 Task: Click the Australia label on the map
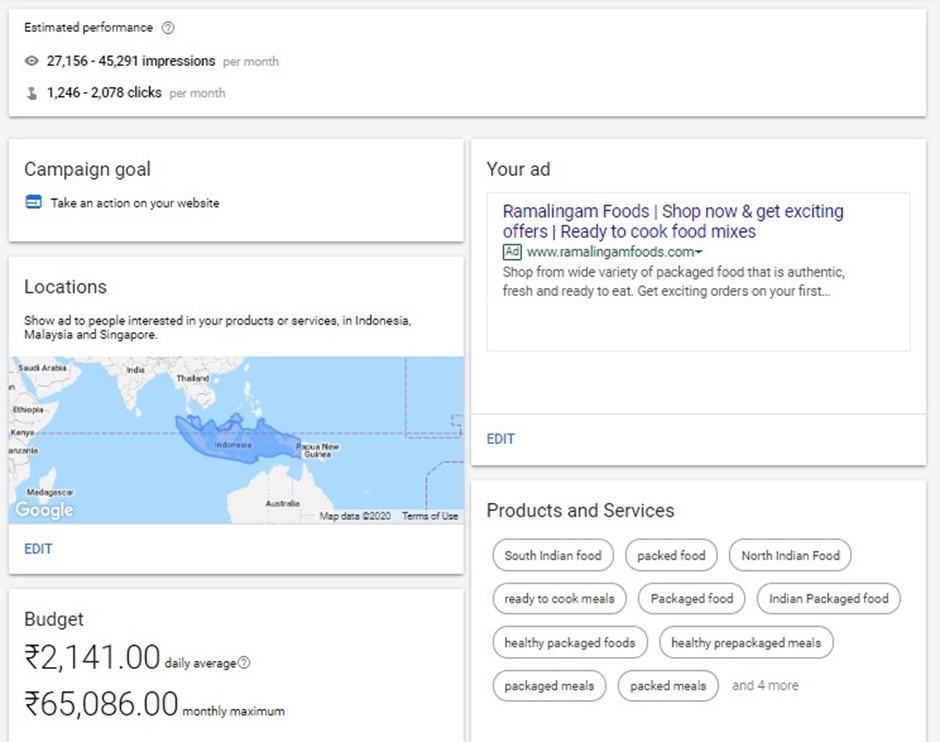tap(282, 503)
